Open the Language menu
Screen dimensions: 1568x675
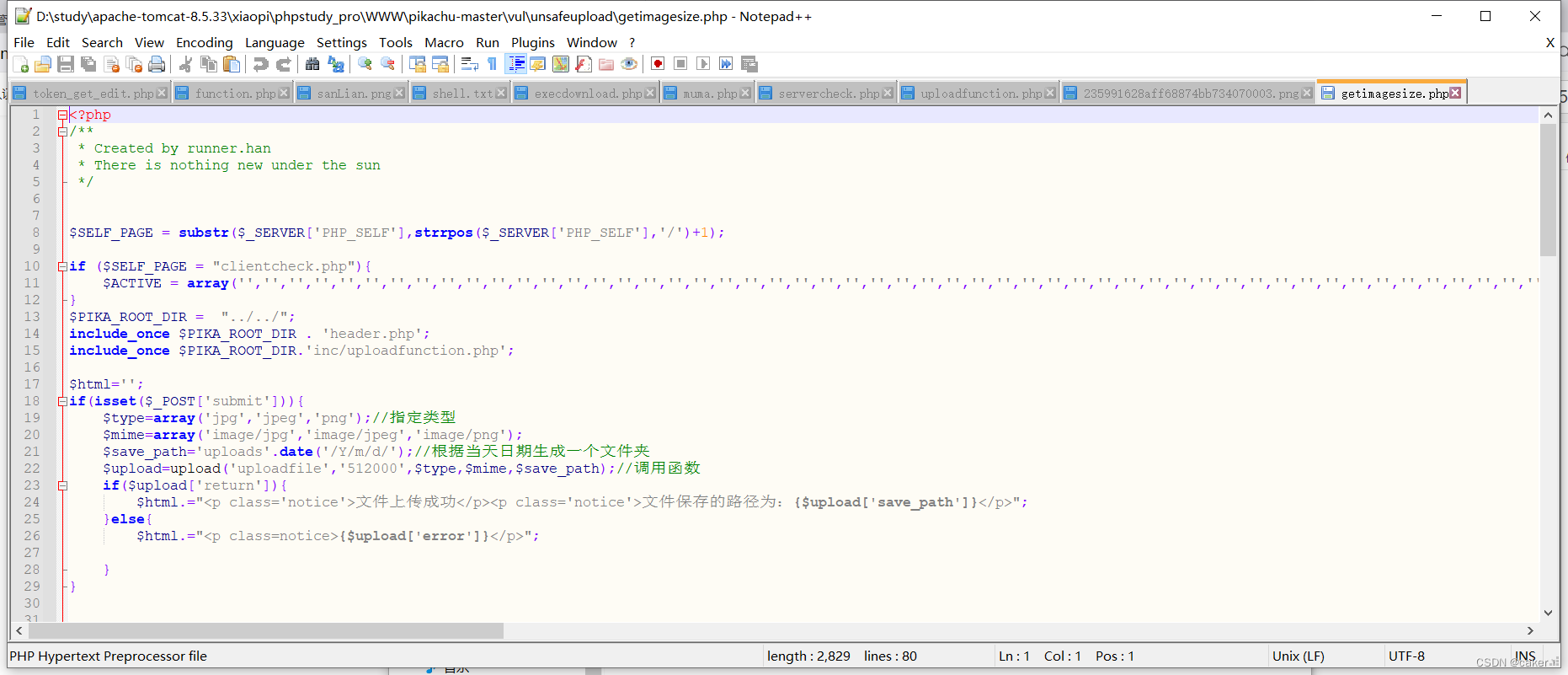(x=275, y=42)
